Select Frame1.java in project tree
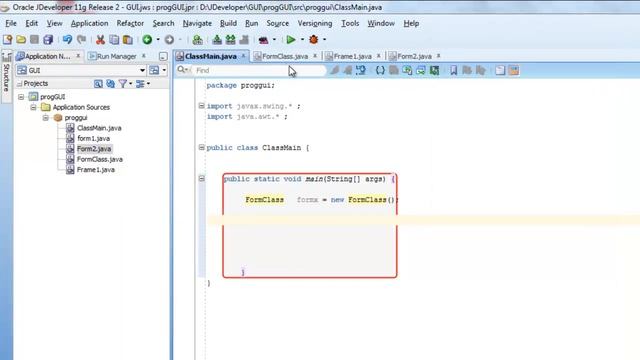 [96, 170]
